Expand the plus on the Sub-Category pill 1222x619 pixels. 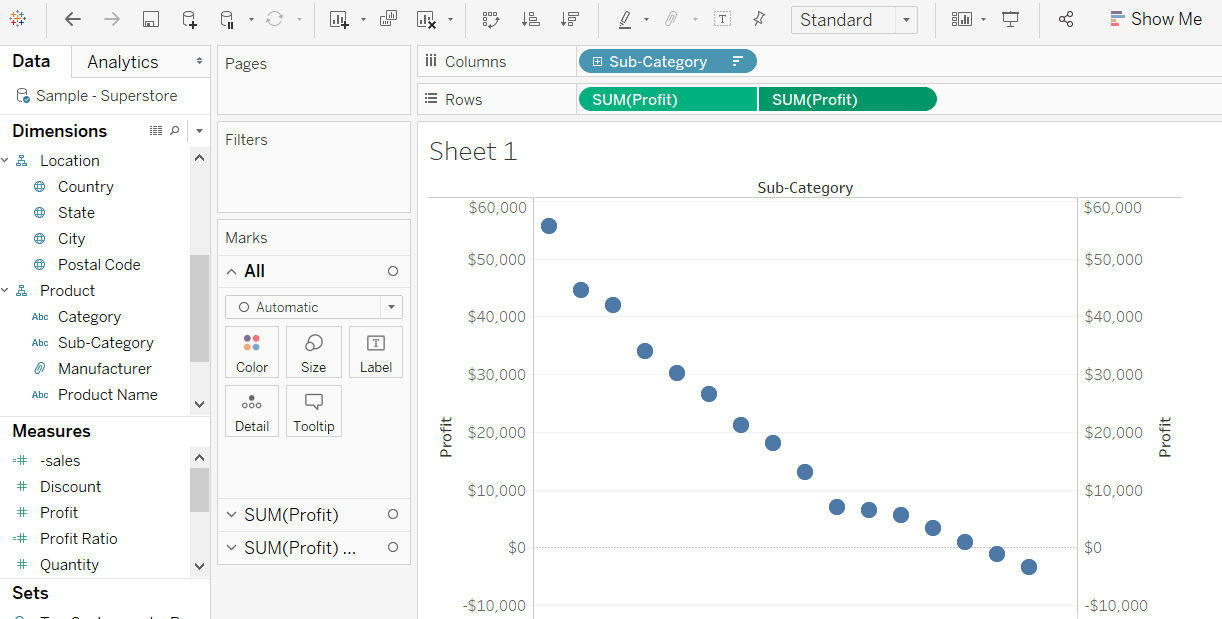click(x=597, y=62)
